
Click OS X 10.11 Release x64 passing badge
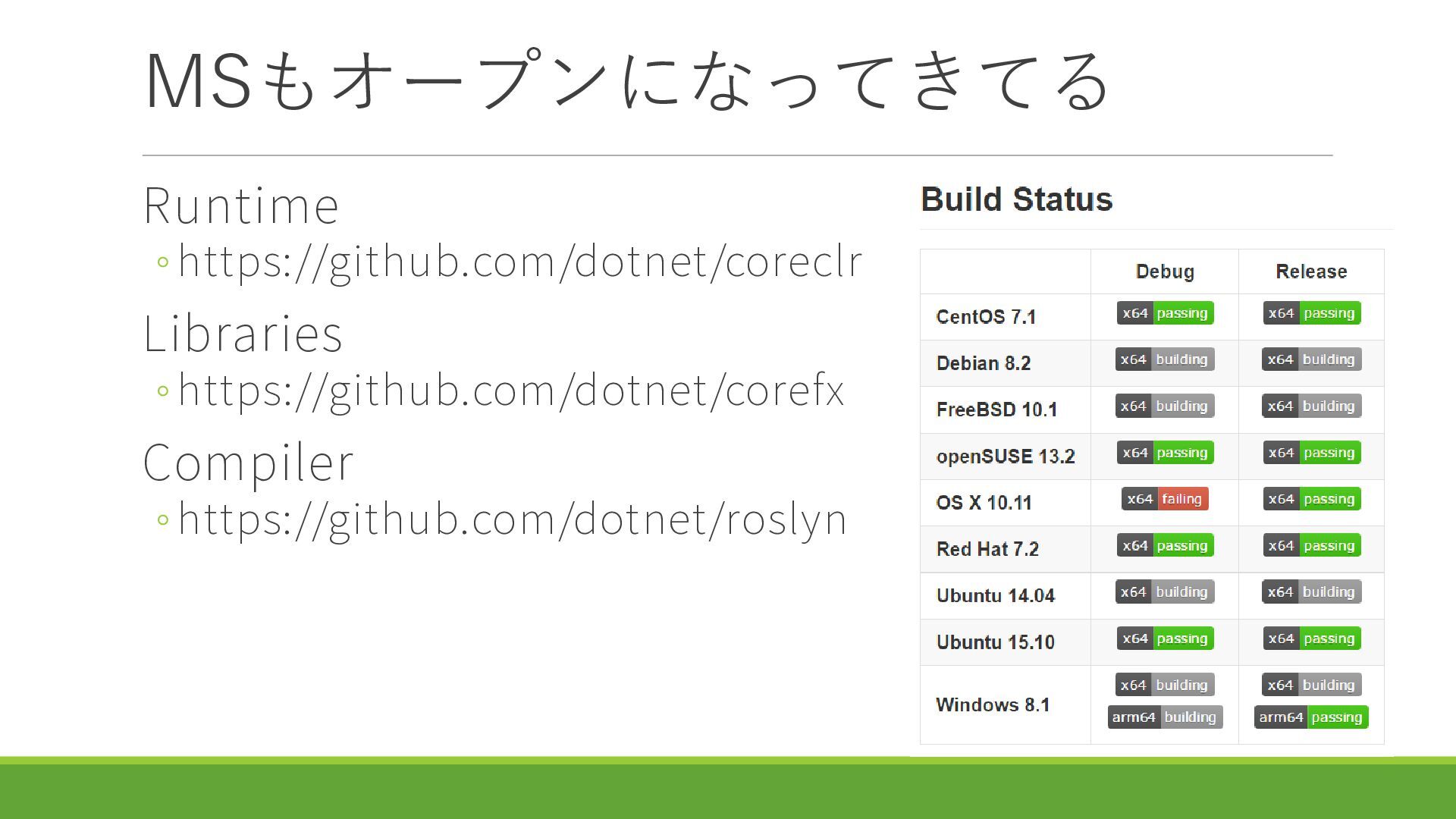(x=1312, y=499)
